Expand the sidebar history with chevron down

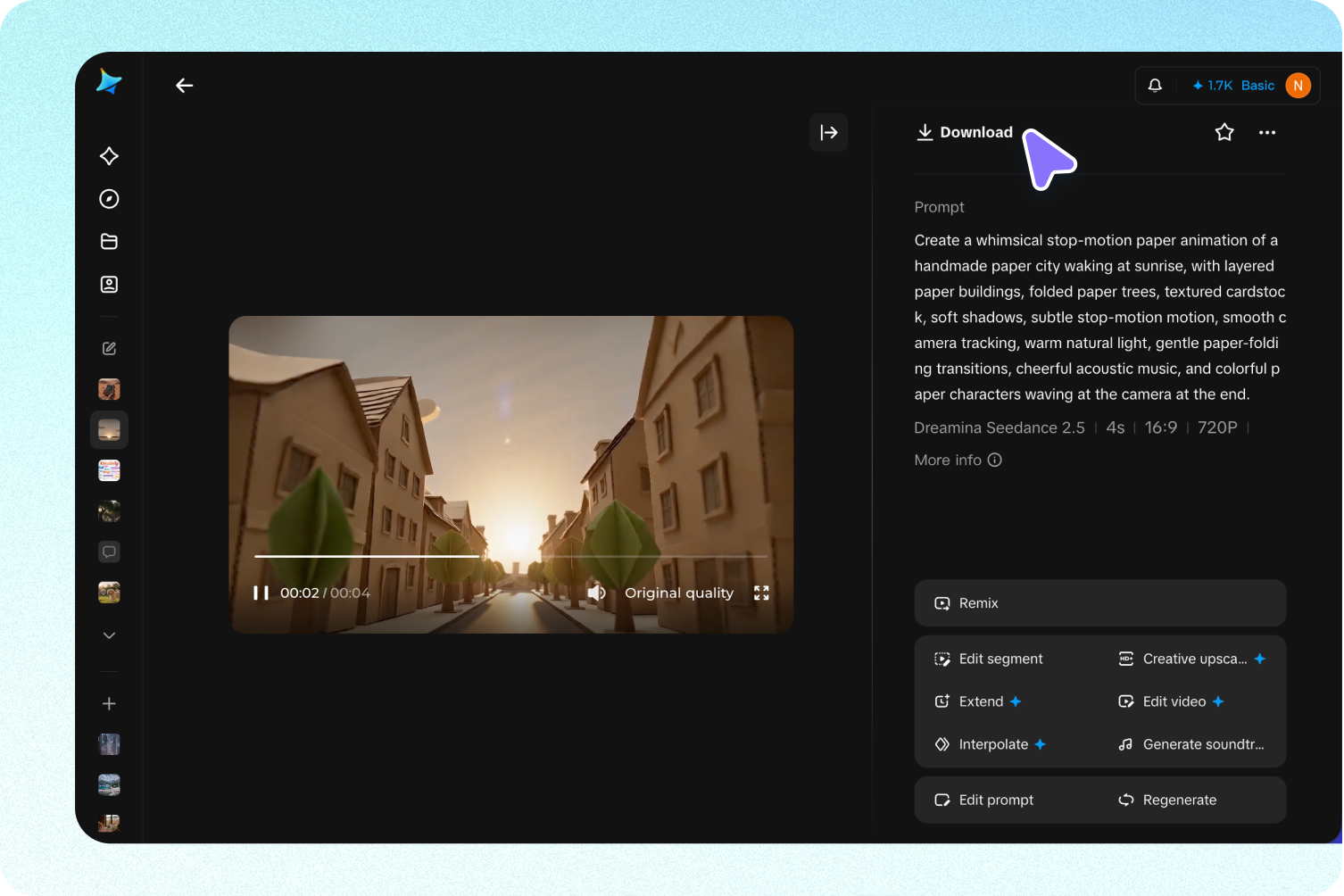pos(109,635)
